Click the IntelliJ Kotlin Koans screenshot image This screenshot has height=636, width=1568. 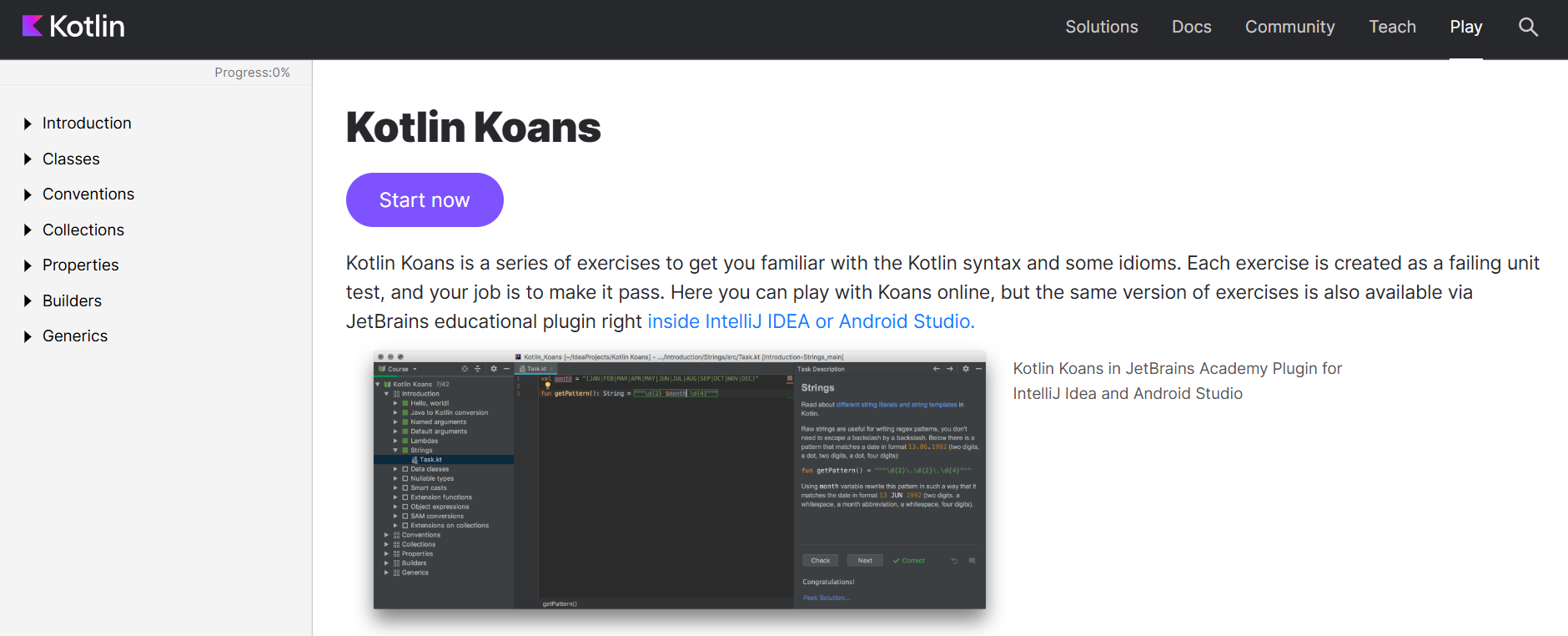coord(680,481)
